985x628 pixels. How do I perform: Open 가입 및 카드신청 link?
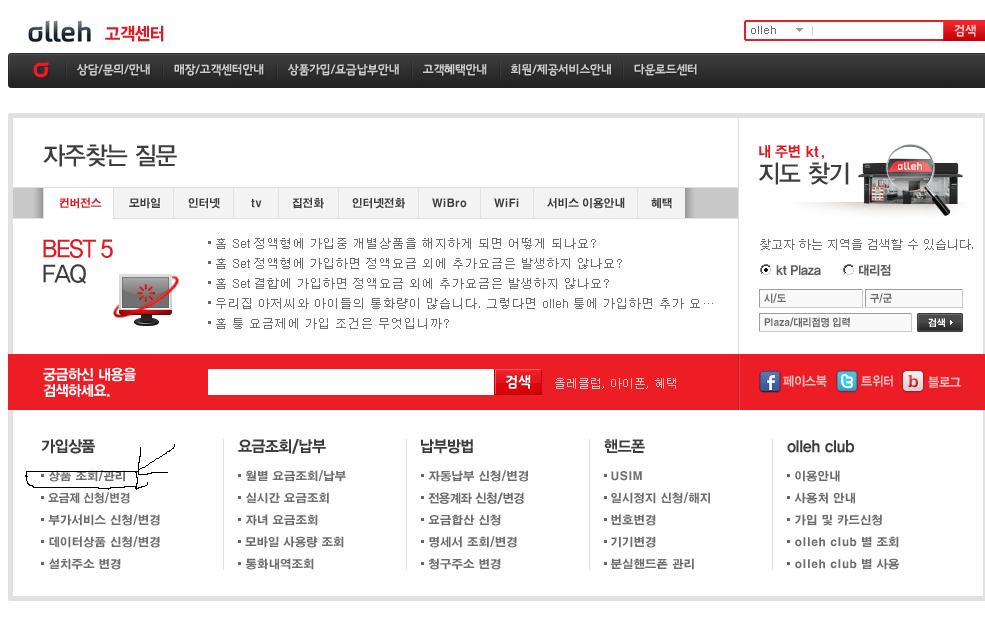click(x=839, y=520)
